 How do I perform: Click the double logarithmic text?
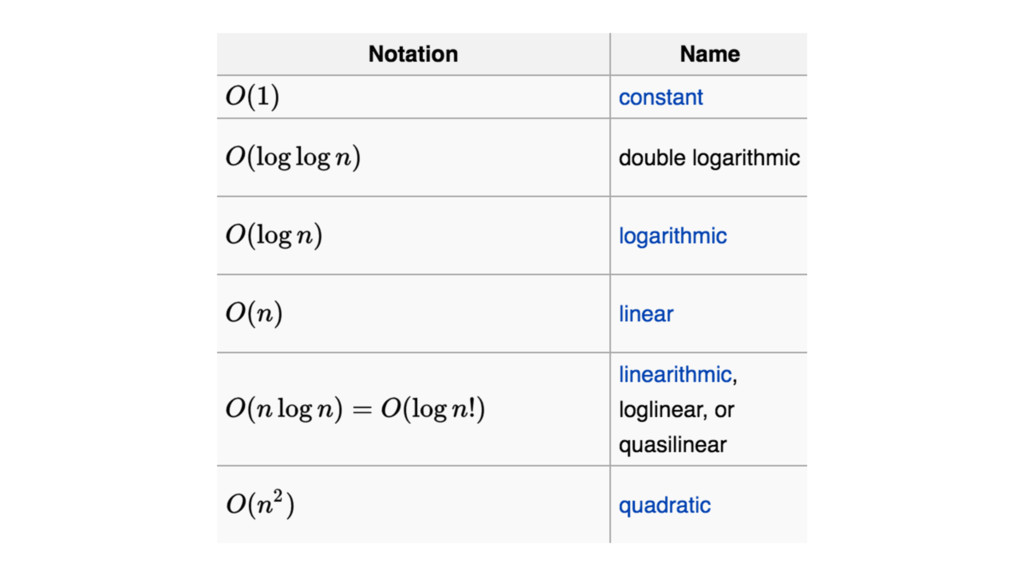[709, 158]
